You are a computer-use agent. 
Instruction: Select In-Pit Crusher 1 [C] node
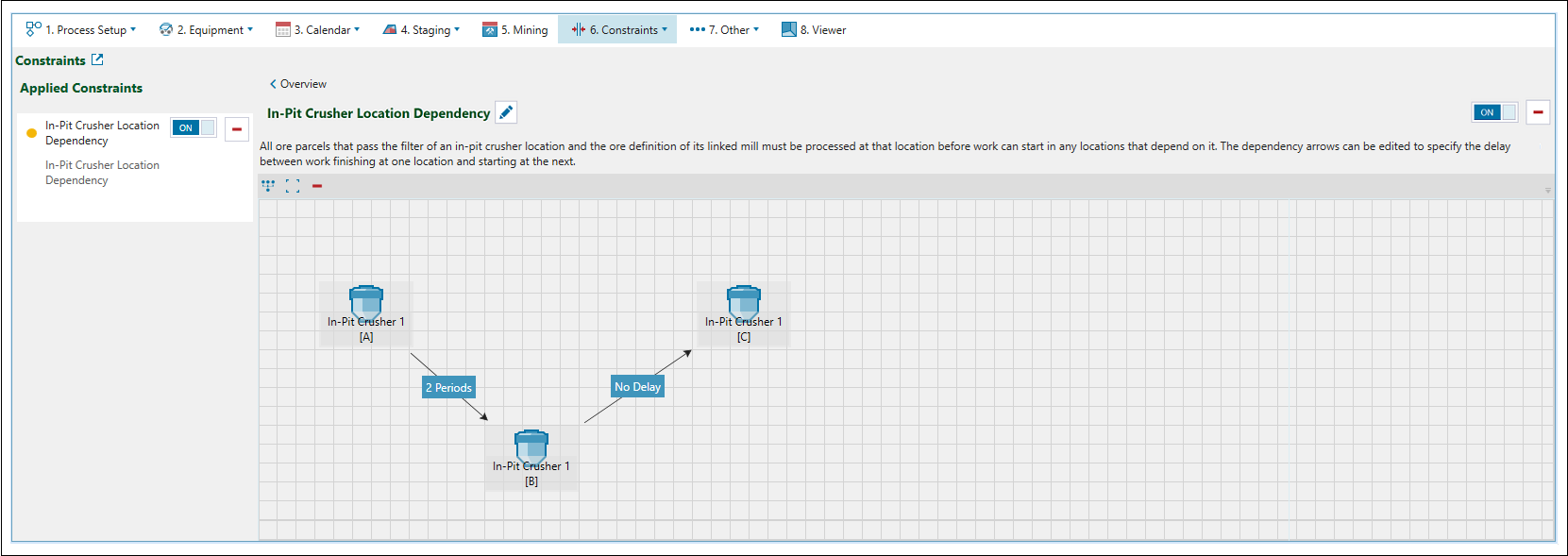click(744, 314)
